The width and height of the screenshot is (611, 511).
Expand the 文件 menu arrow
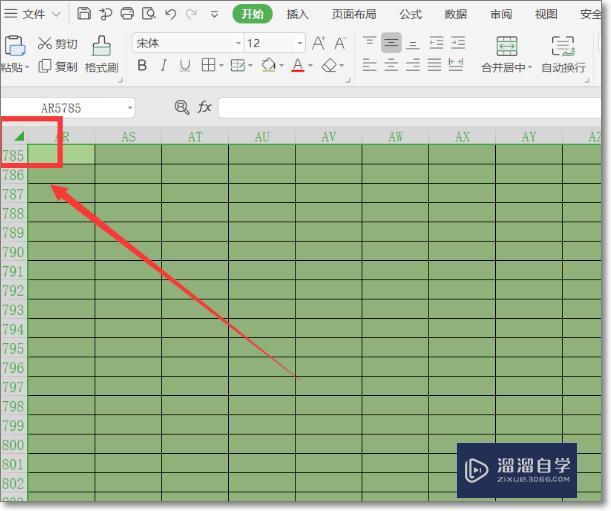[56, 14]
